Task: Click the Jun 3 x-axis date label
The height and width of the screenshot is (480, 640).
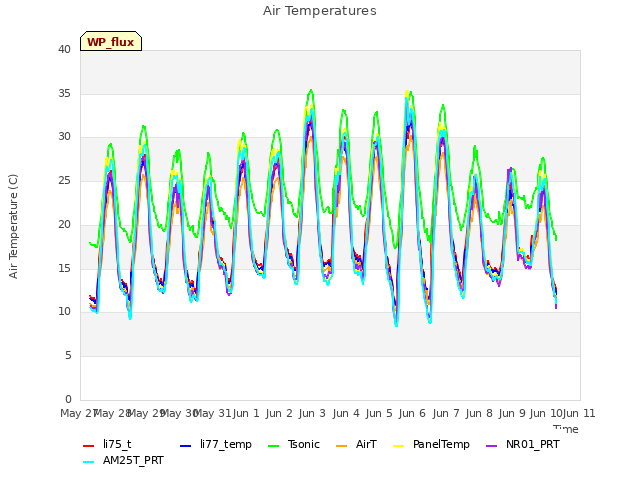Action: click(x=312, y=413)
